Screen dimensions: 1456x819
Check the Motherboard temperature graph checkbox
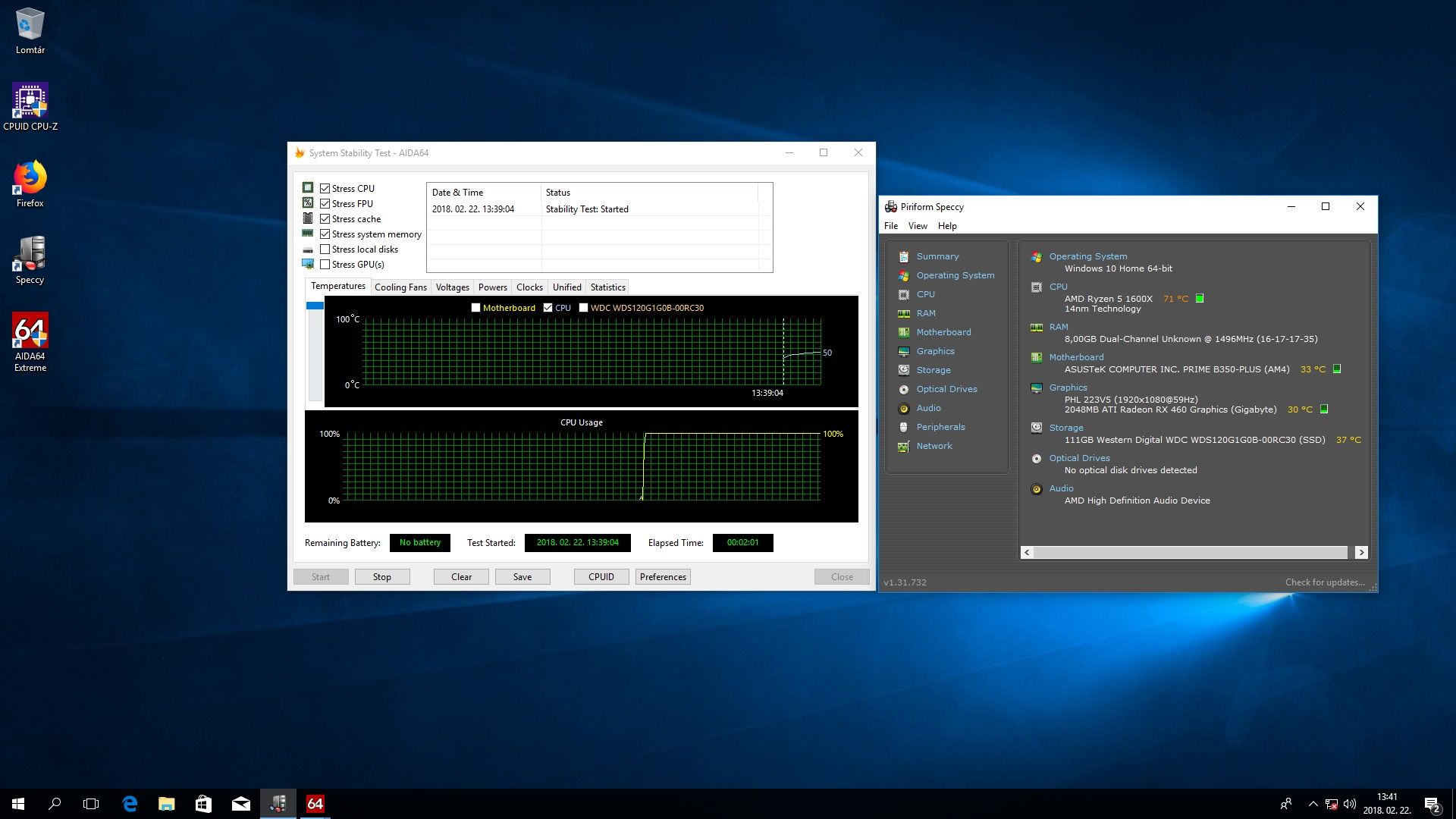[475, 308]
